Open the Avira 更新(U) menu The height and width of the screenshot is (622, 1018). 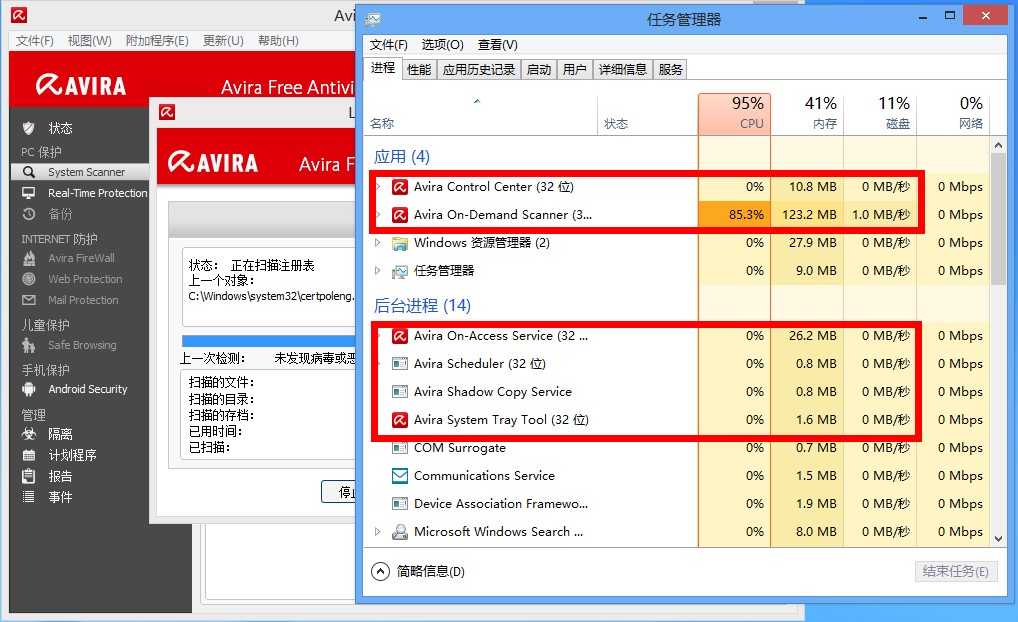coord(223,41)
